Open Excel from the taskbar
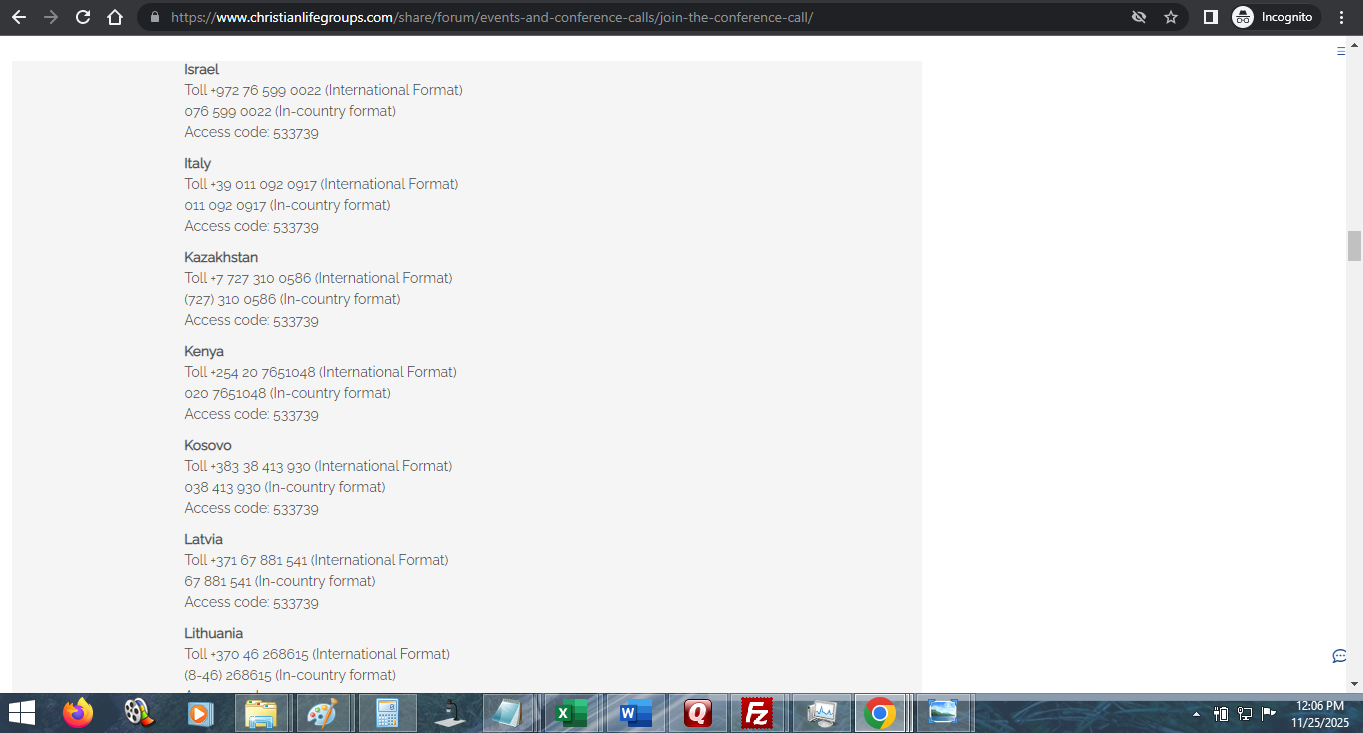 [571, 713]
